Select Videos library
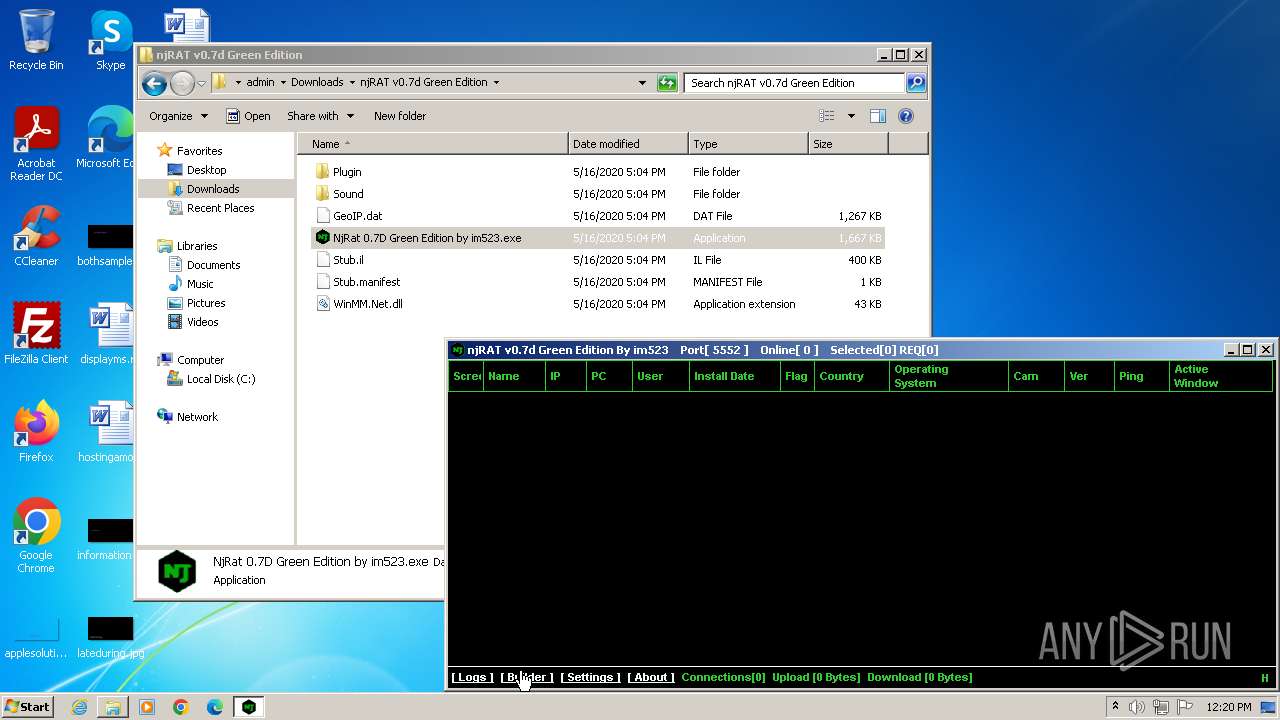Viewport: 1280px width, 720px height. tap(202, 322)
